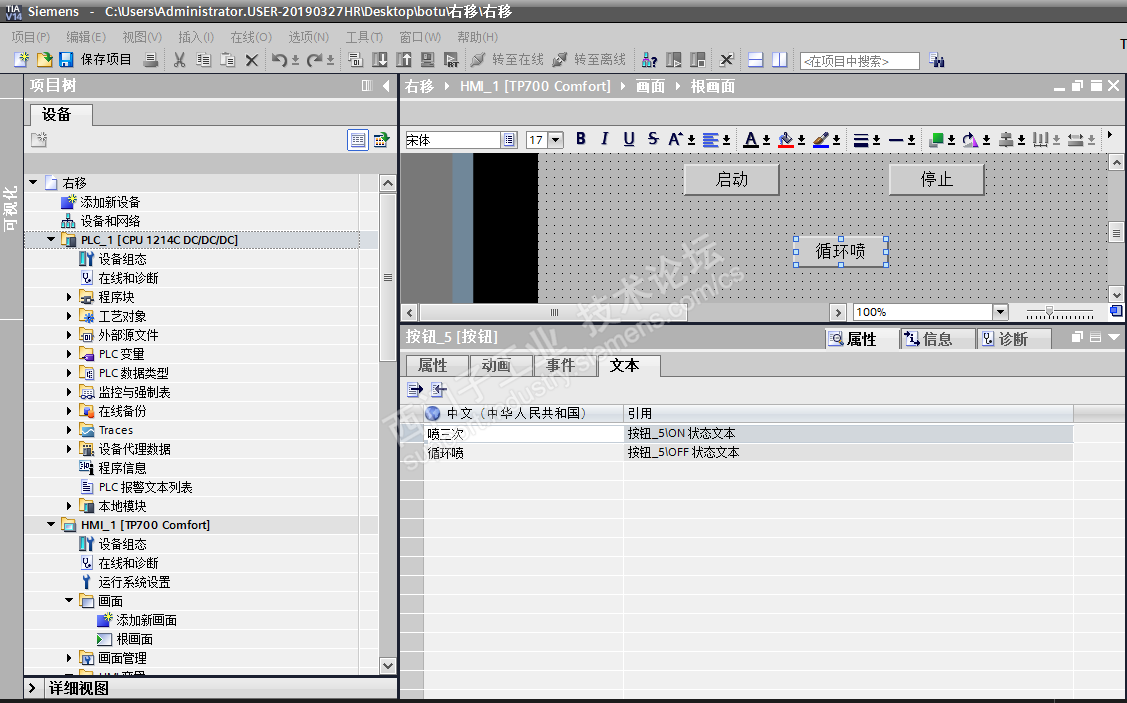
Task: Click the start runtime RT icon
Action: 451,60
